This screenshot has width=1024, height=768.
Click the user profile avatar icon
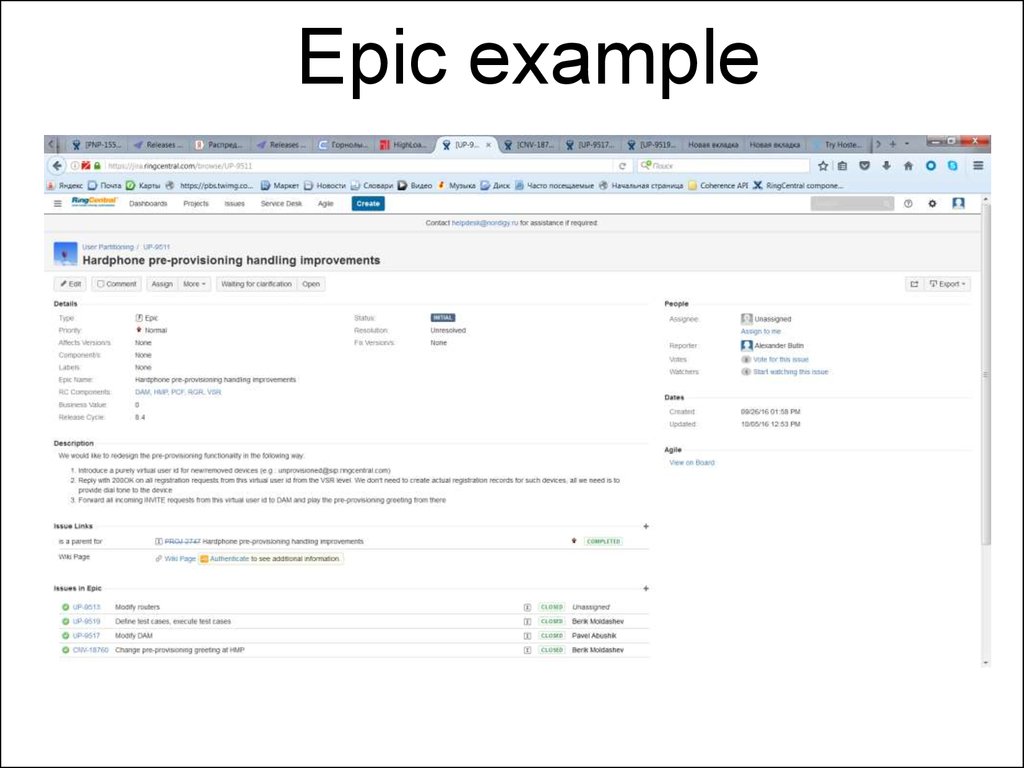click(x=958, y=204)
